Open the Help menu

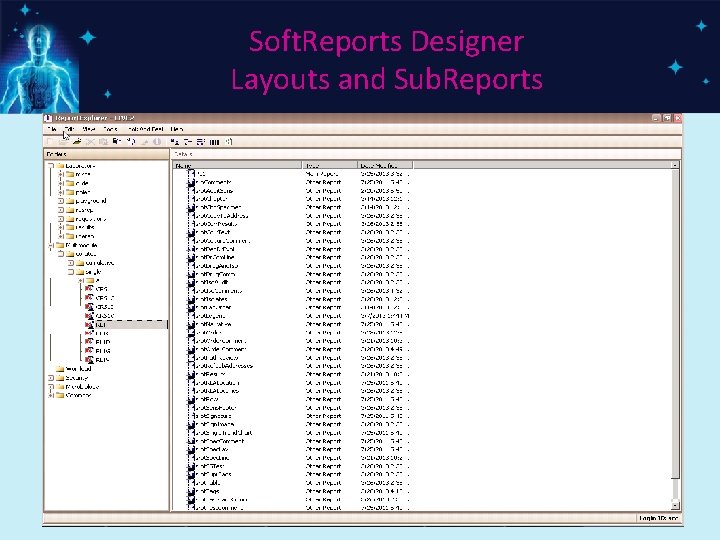tap(177, 129)
